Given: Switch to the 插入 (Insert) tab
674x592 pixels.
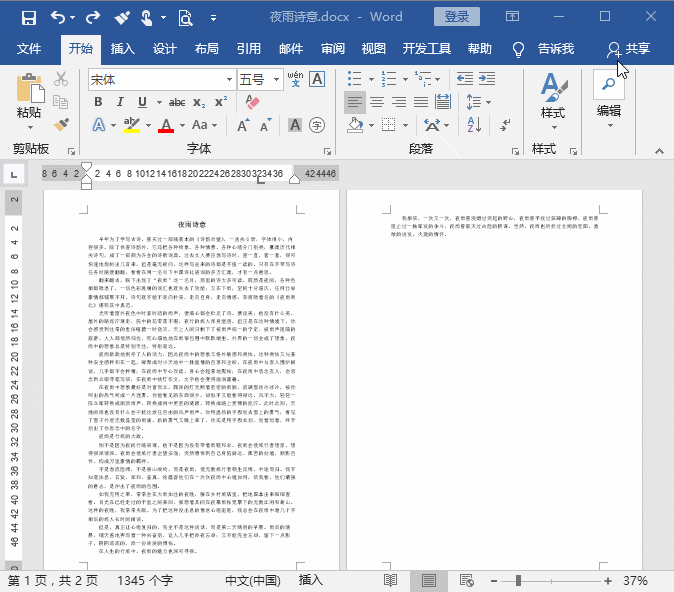Looking at the screenshot, I should [123, 49].
